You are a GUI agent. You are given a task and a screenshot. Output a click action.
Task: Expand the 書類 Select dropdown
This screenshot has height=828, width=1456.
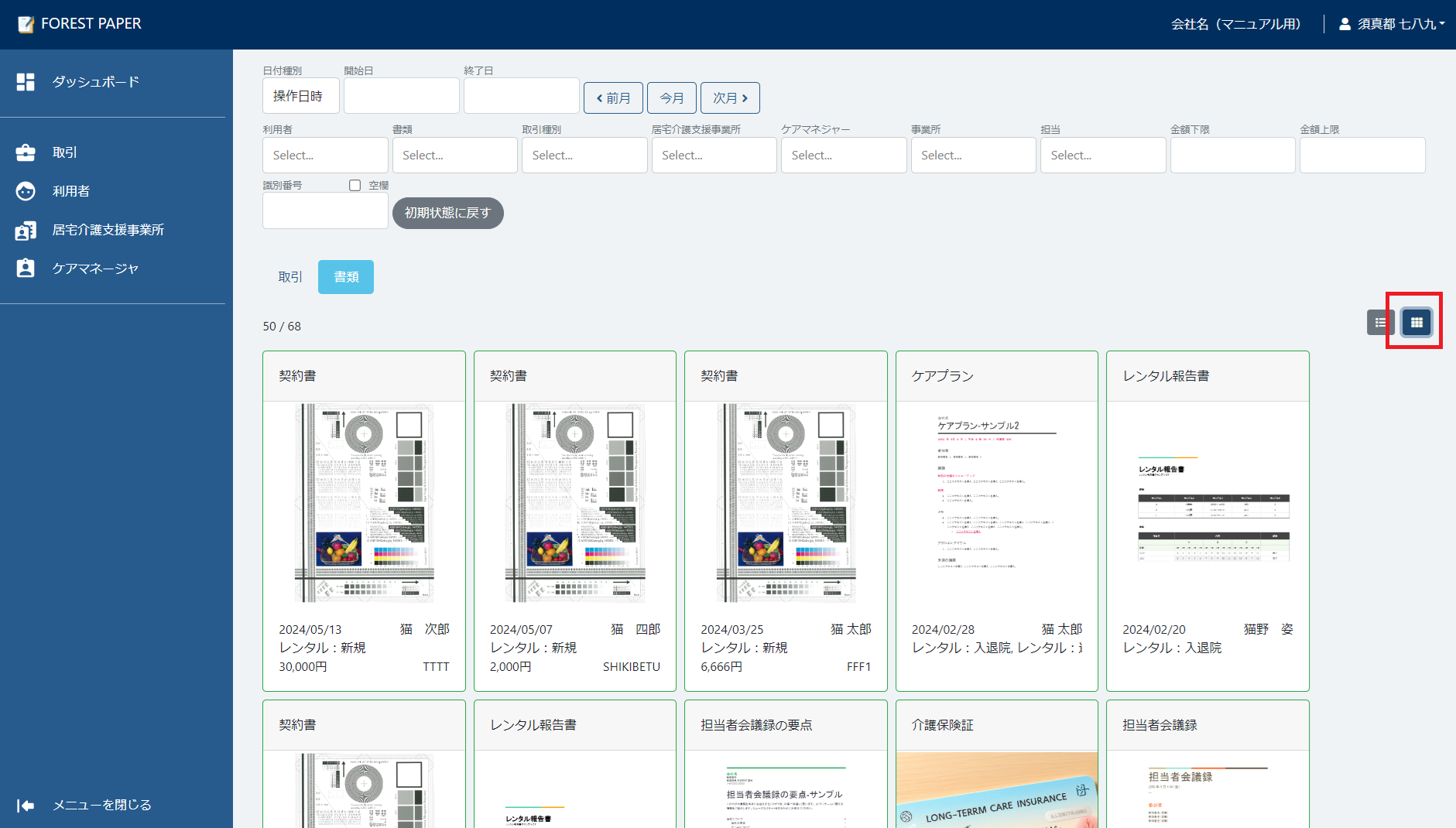(454, 156)
